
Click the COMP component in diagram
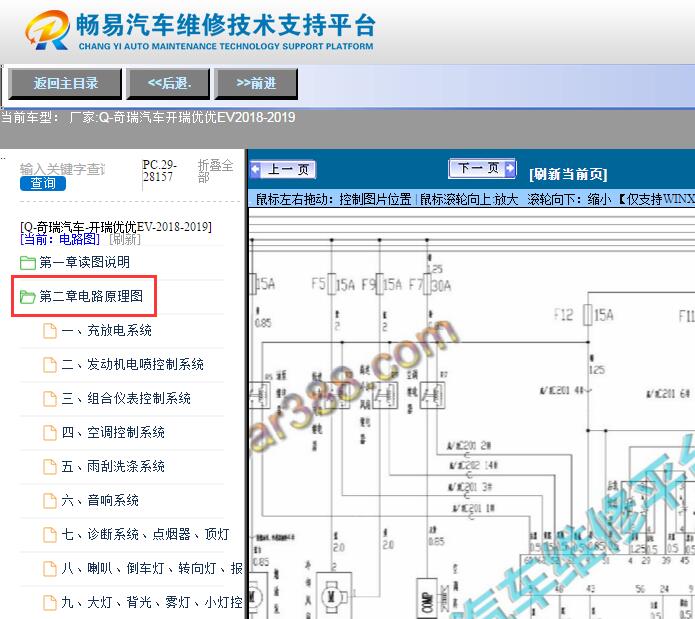coord(427,598)
